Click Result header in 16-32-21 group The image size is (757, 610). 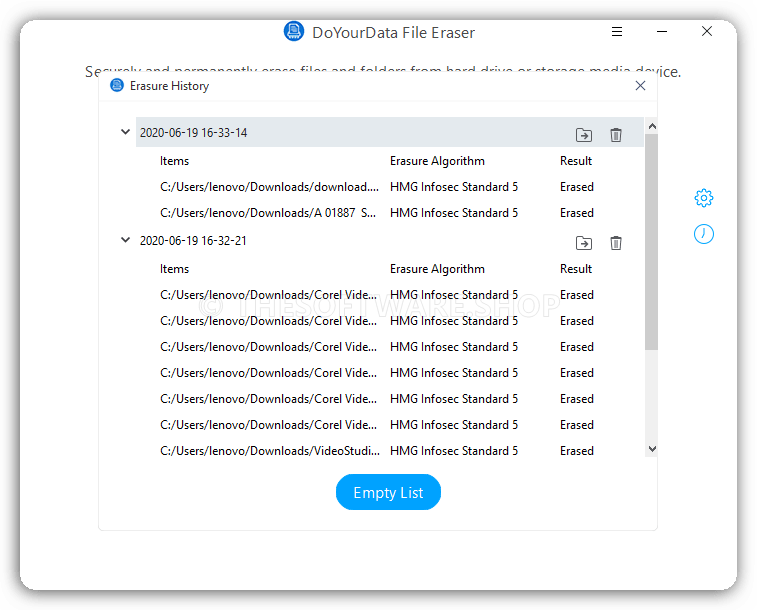(575, 269)
